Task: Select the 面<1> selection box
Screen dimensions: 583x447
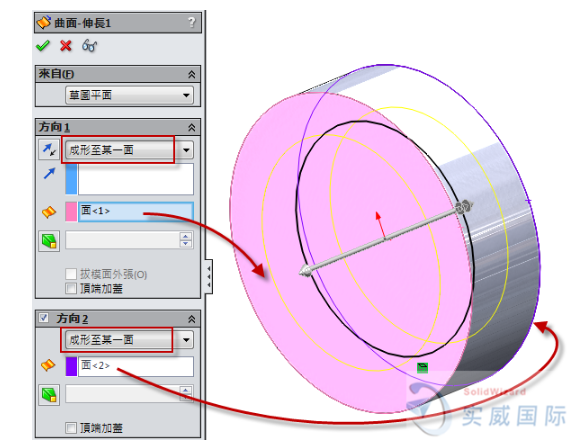Action: coord(136,211)
